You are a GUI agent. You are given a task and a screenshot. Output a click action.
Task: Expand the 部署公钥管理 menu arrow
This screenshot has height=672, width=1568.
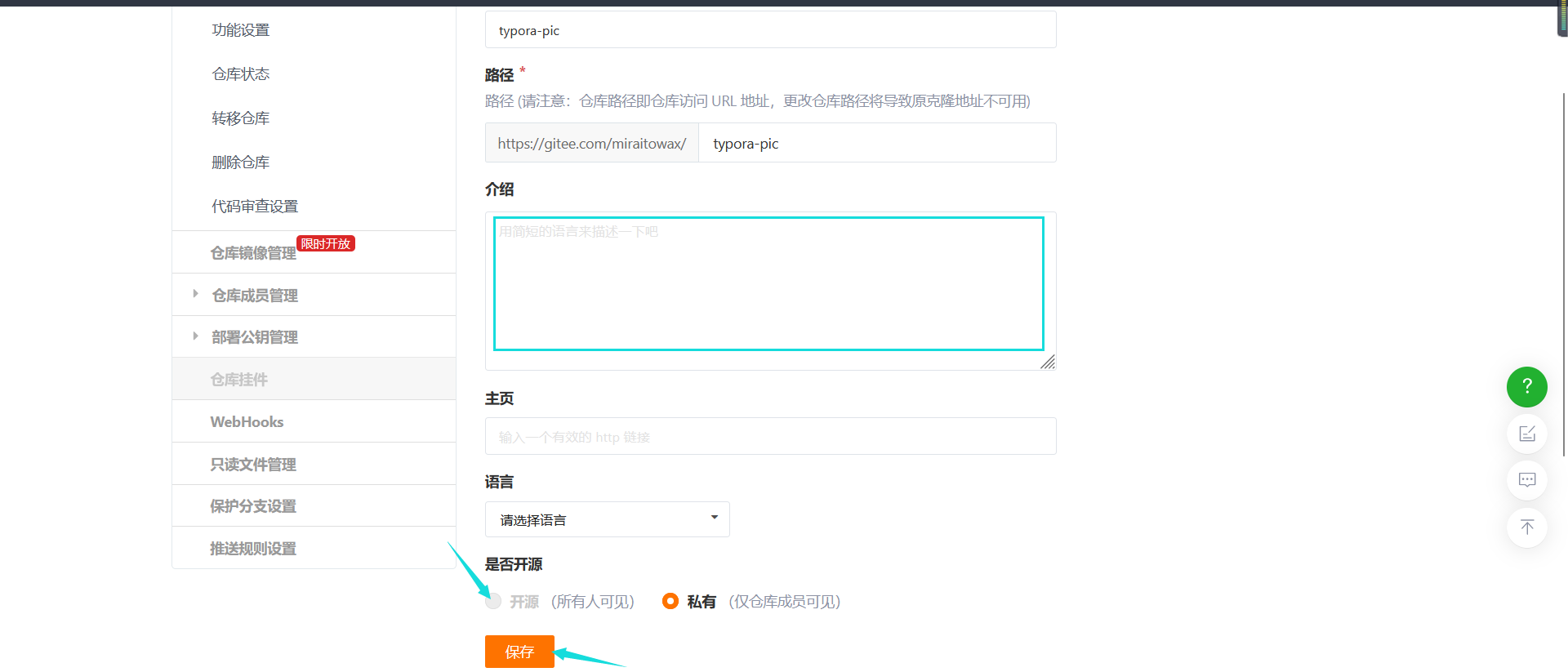[195, 336]
